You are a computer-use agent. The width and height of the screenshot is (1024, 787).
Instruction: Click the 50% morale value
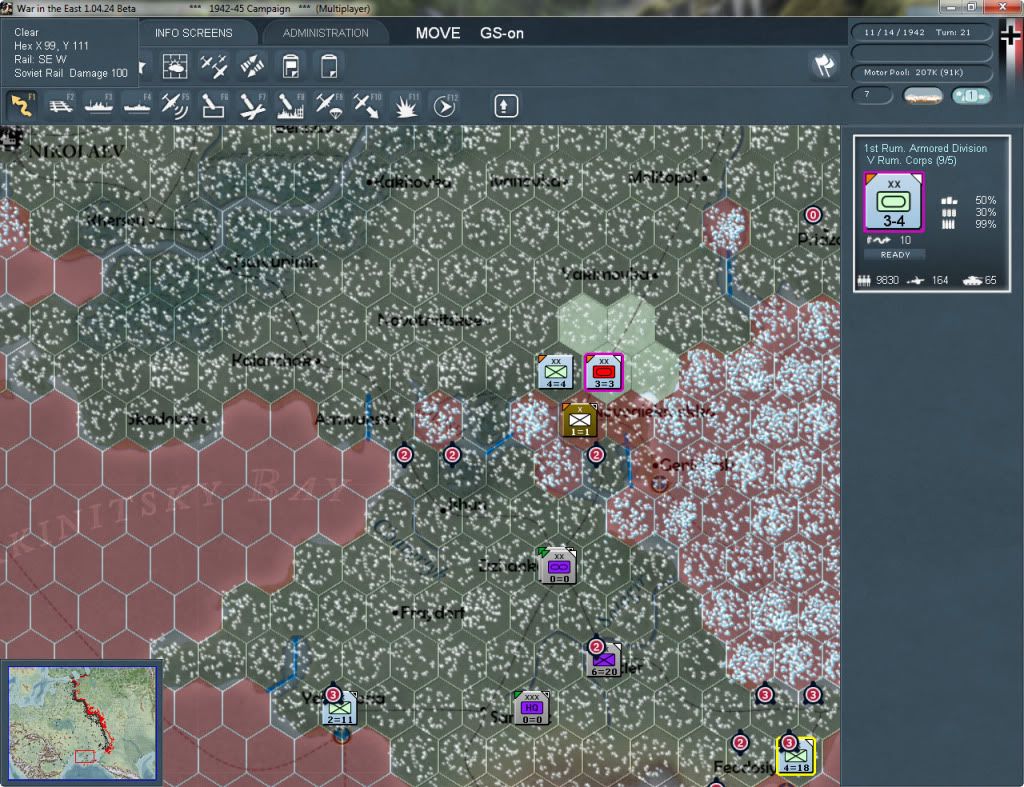click(x=985, y=200)
